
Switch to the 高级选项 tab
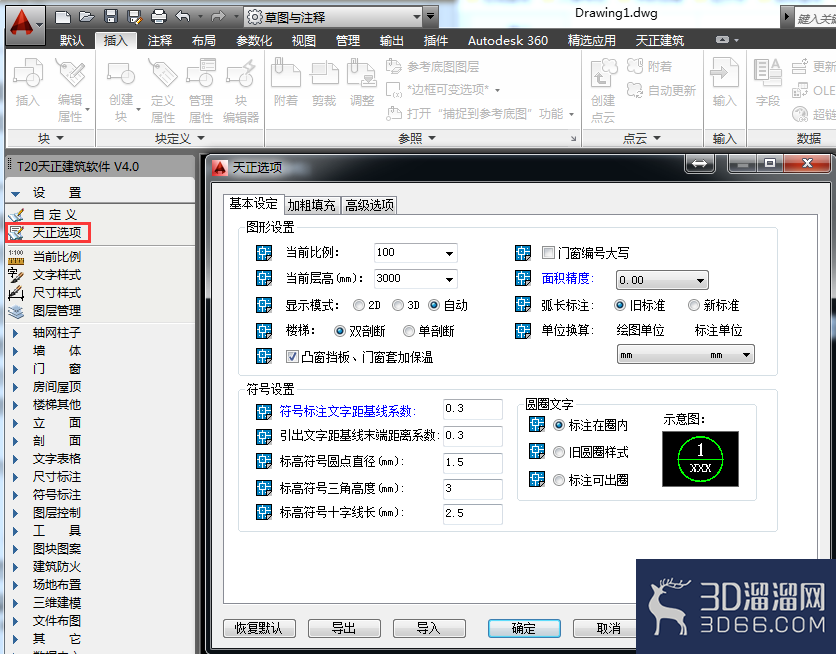coord(369,205)
